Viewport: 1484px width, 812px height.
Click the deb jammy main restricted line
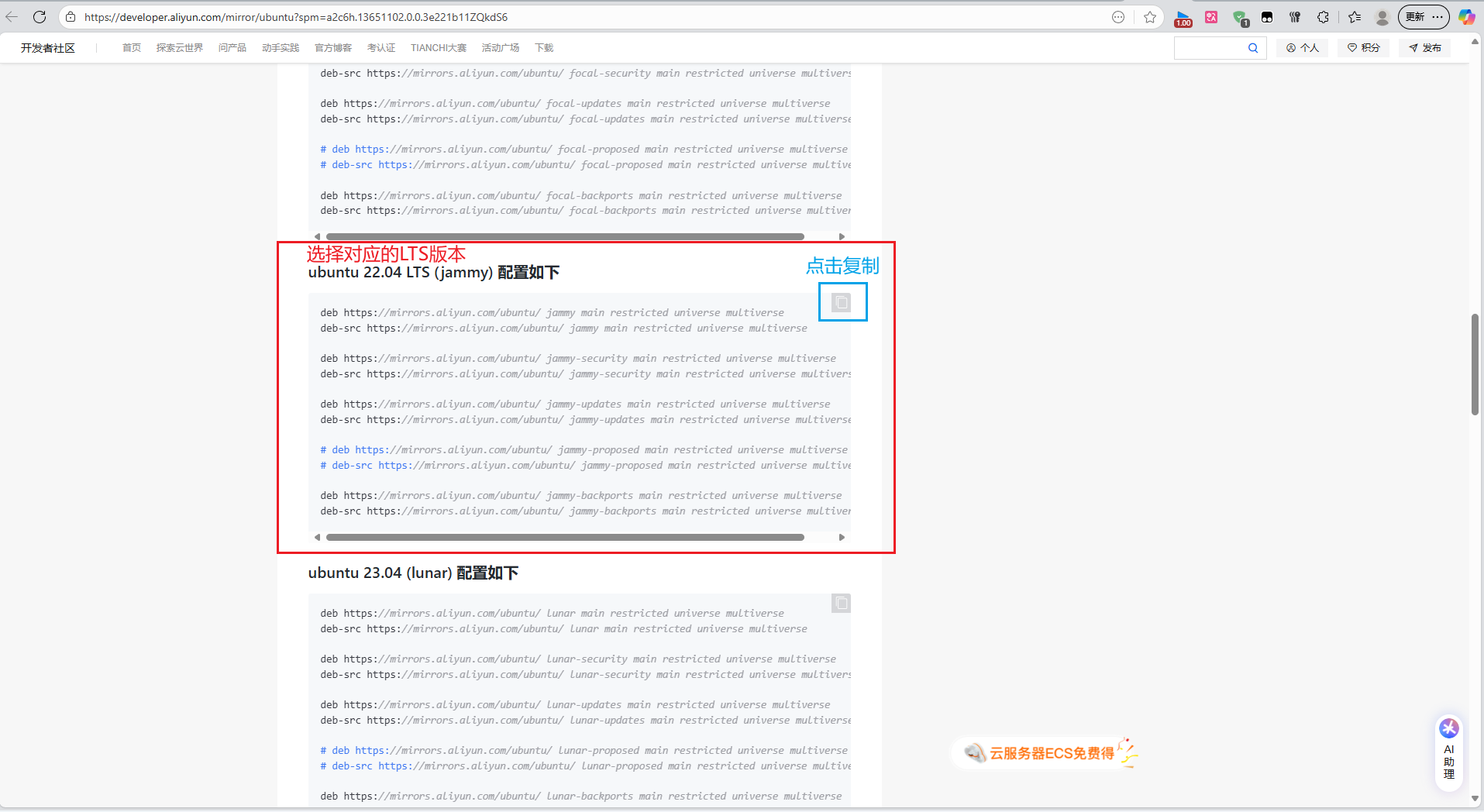tap(552, 313)
